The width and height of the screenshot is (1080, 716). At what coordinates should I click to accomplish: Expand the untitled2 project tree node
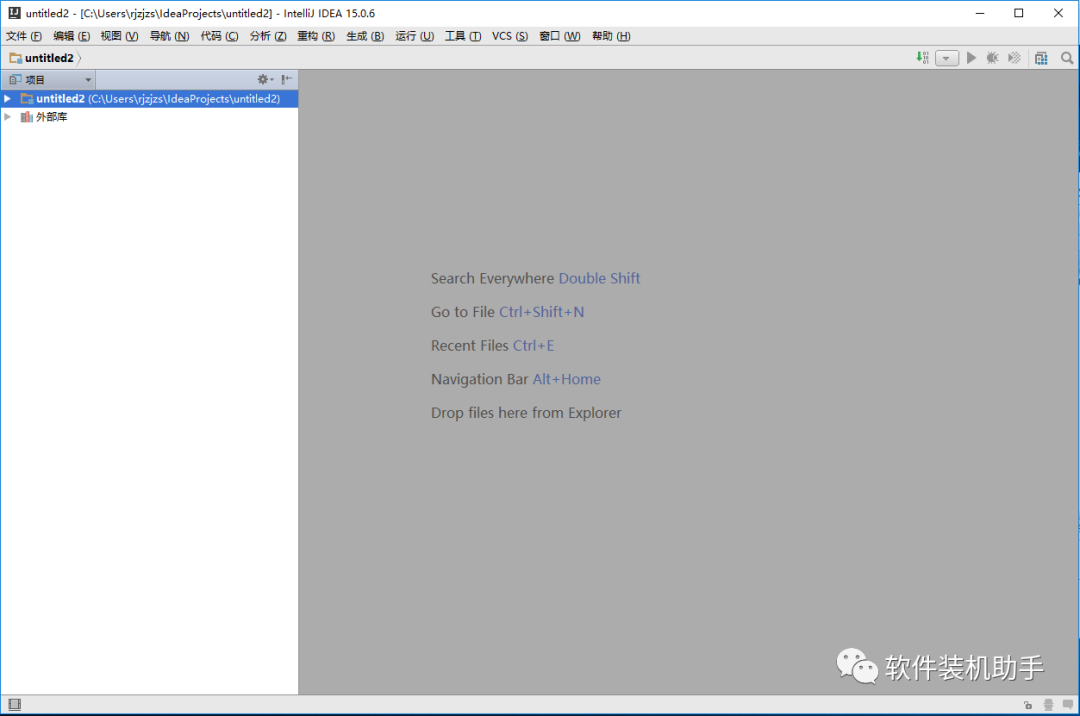click(8, 98)
